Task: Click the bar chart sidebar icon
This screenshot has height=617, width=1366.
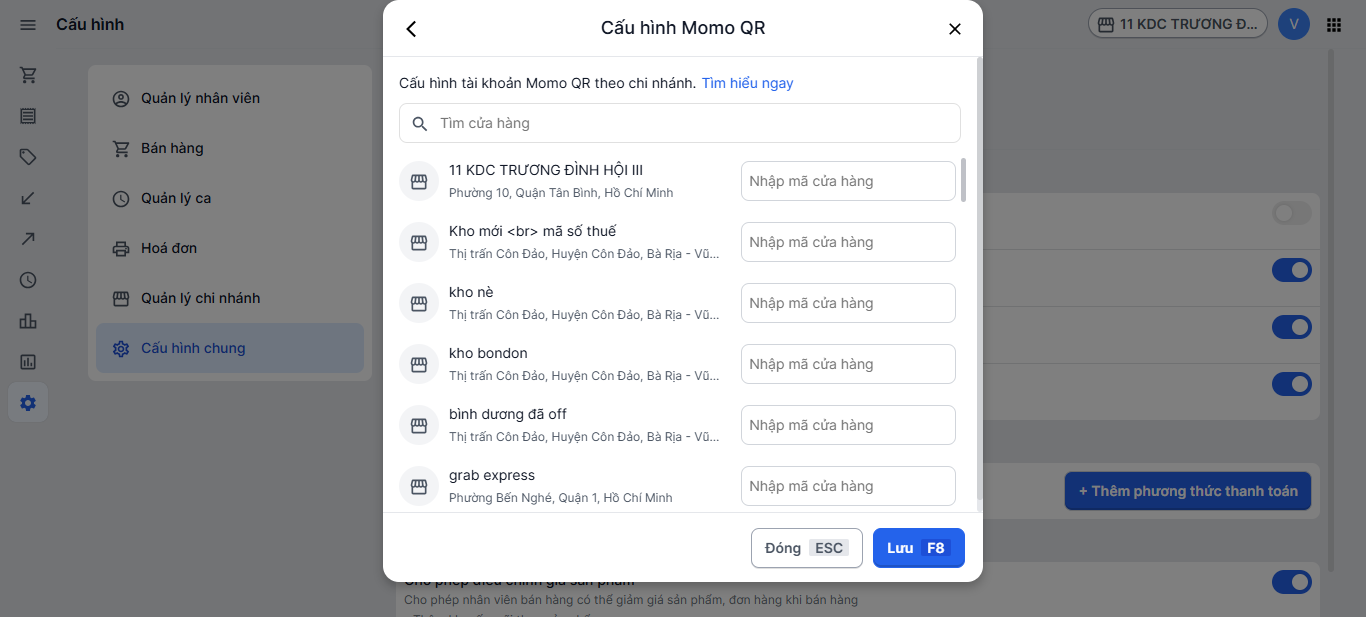Action: (x=28, y=321)
